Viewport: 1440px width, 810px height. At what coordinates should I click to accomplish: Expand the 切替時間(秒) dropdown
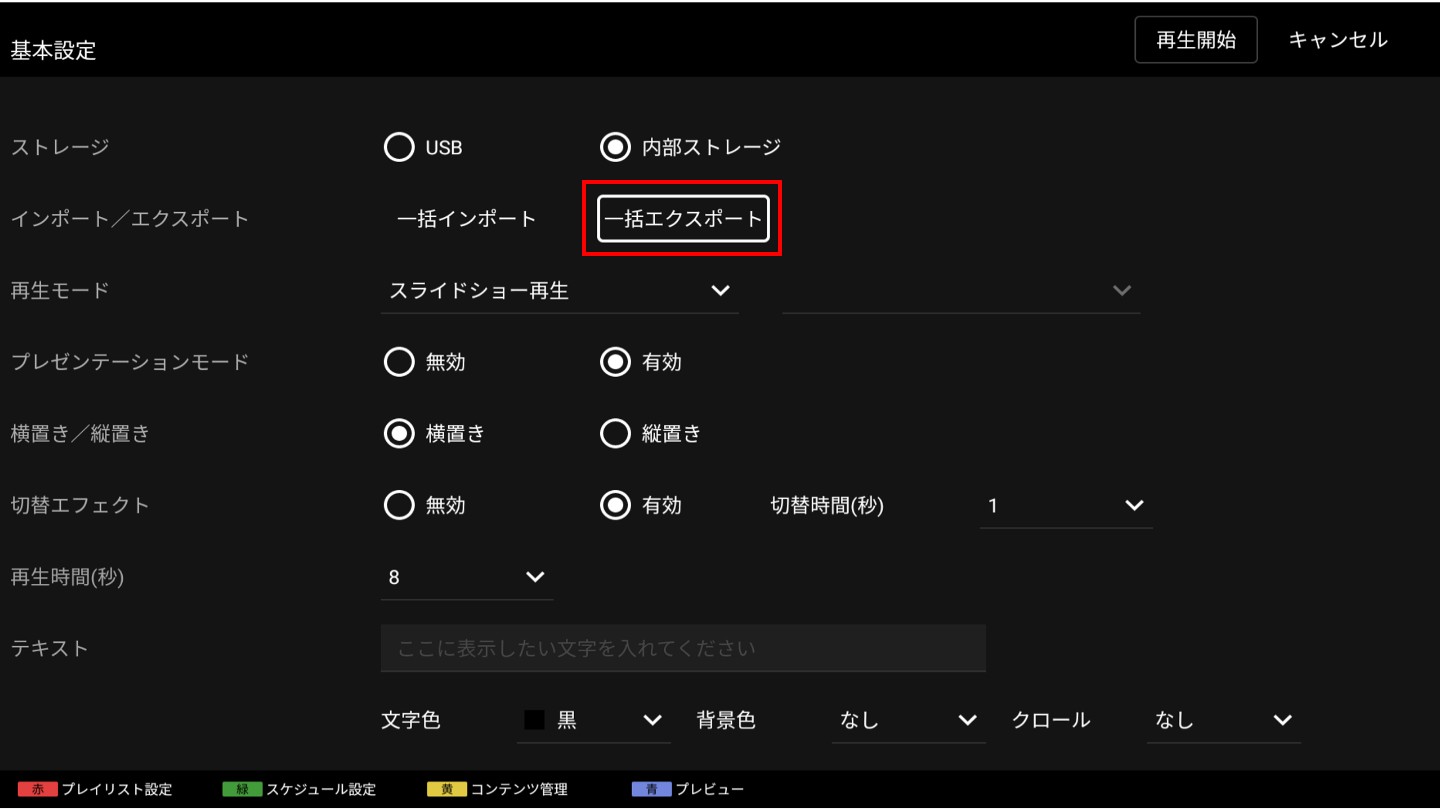[1065, 506]
